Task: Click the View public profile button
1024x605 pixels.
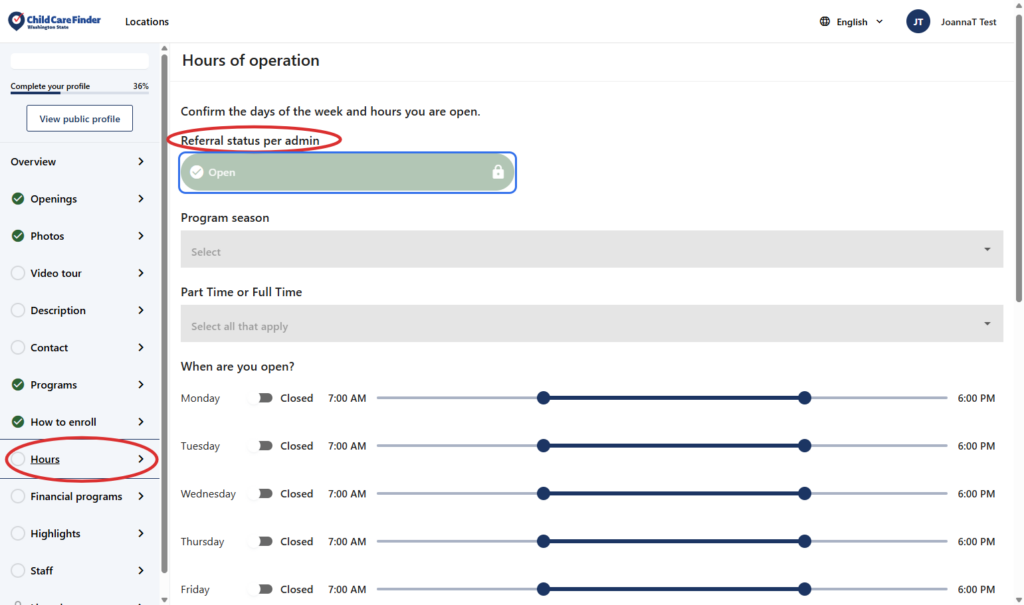Action: (79, 119)
